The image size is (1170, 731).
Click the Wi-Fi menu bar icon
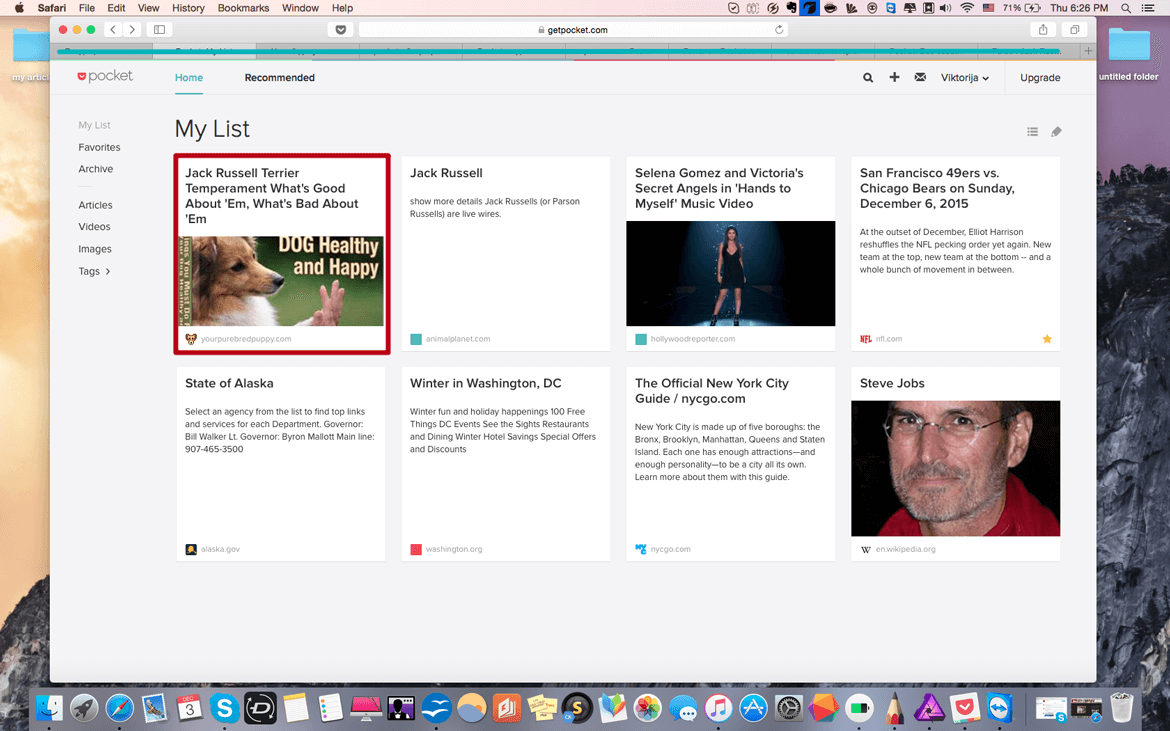tap(967, 7)
